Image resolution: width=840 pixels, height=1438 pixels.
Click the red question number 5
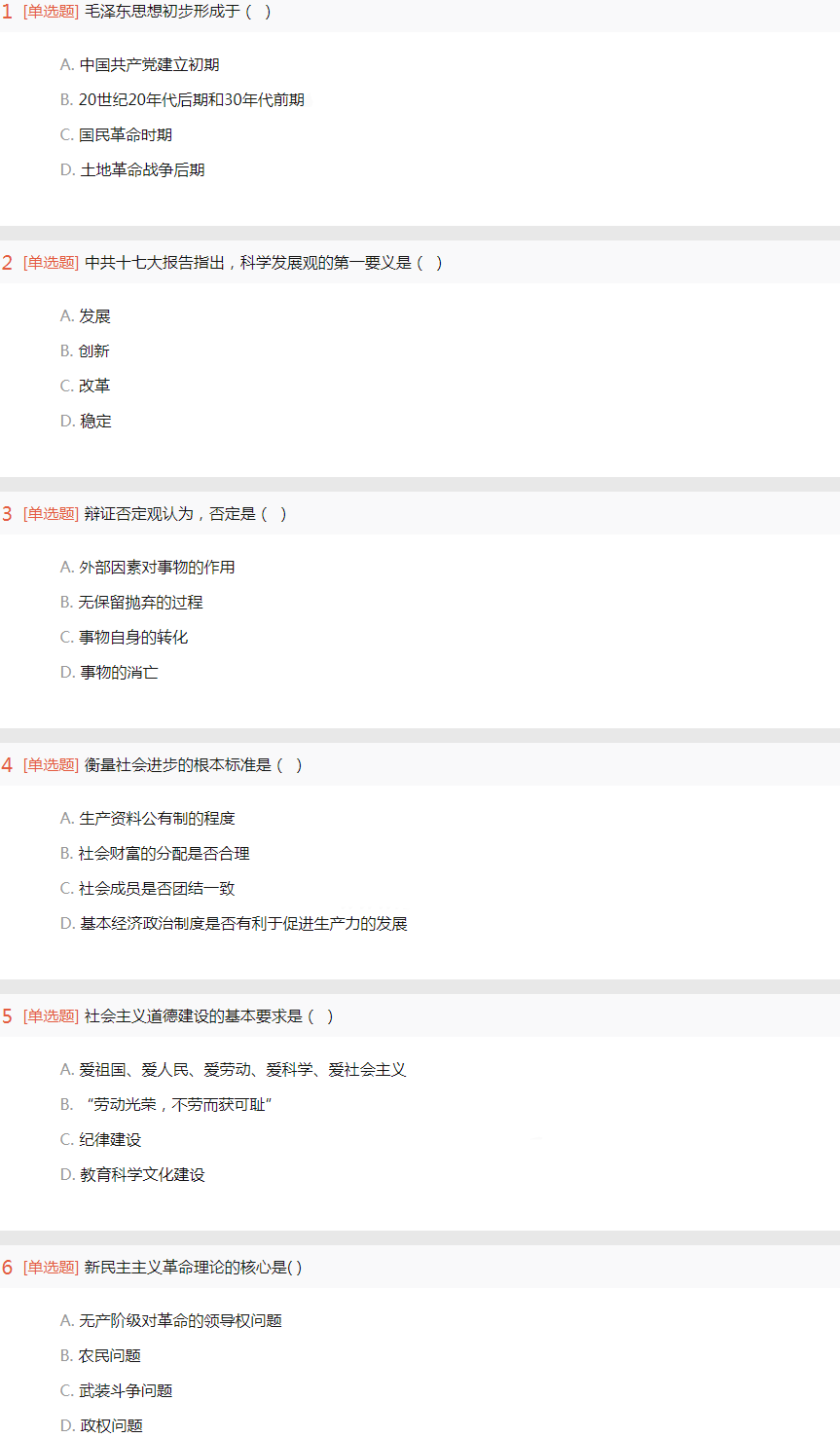coord(8,1017)
